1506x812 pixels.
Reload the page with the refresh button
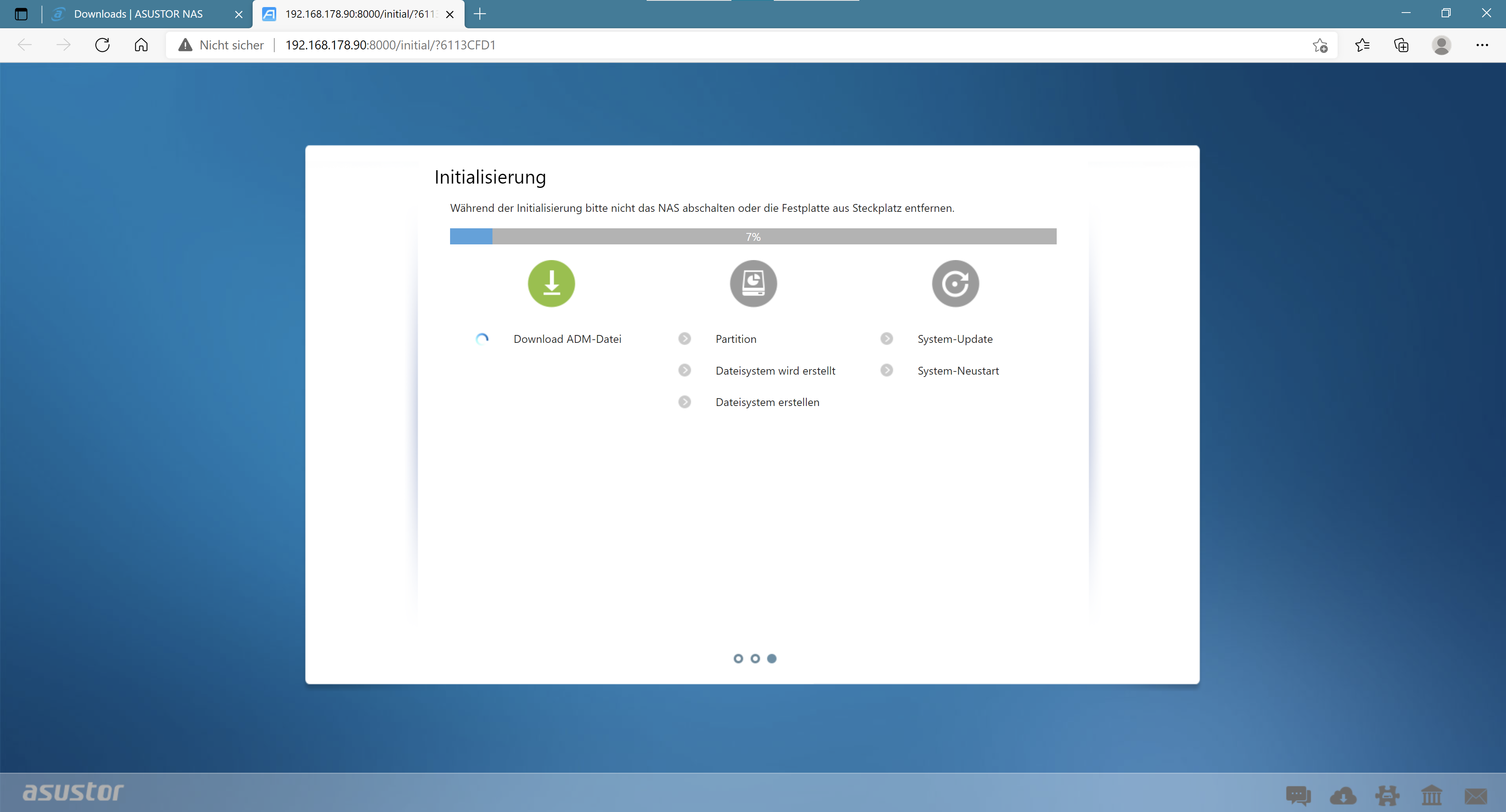tap(102, 45)
